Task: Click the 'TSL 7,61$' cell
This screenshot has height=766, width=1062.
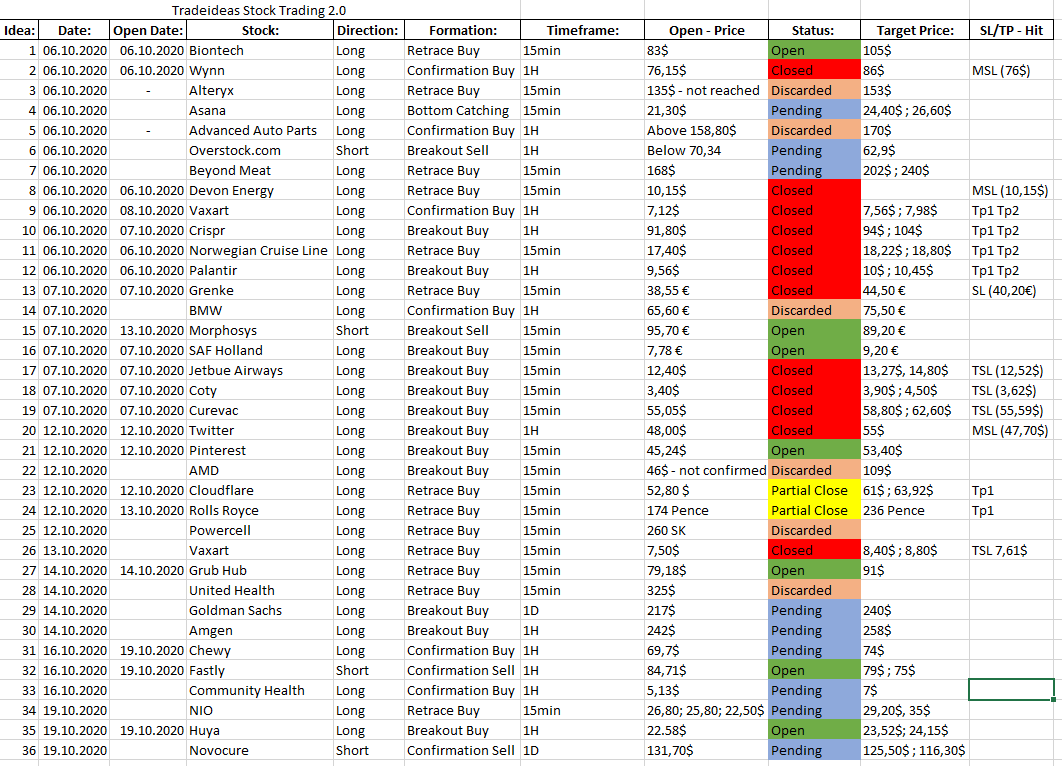Action: point(1012,550)
